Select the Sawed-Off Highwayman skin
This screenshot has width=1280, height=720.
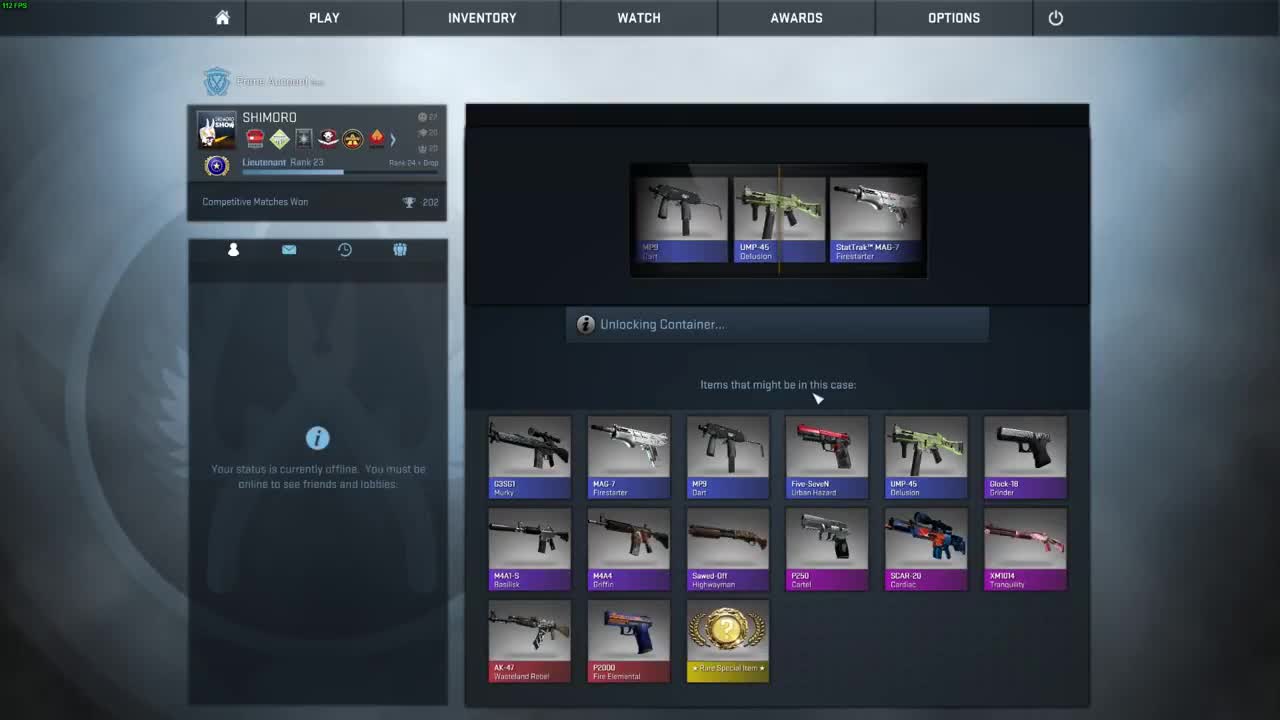coord(728,550)
